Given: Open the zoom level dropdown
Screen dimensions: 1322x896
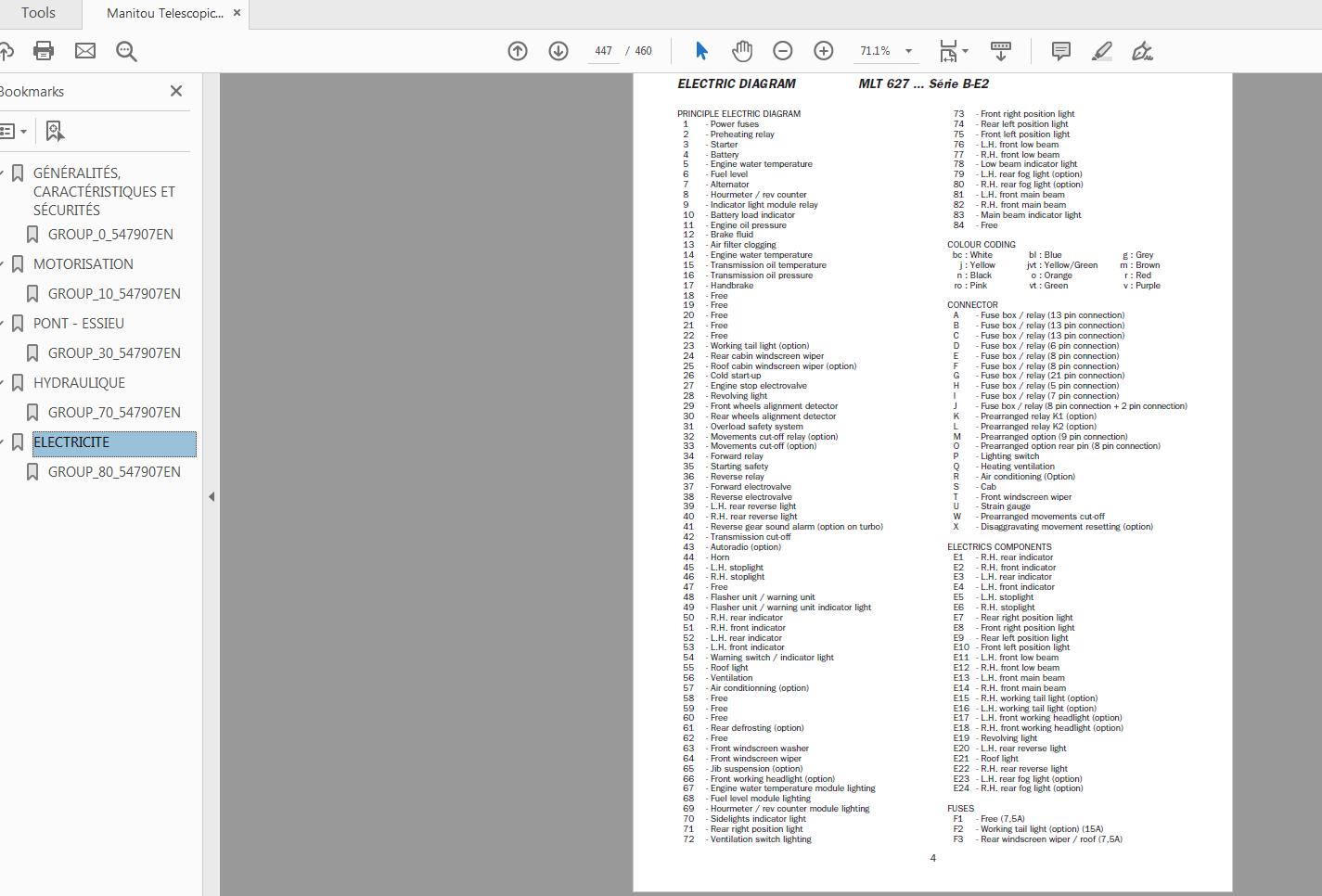Looking at the screenshot, I should 909,51.
